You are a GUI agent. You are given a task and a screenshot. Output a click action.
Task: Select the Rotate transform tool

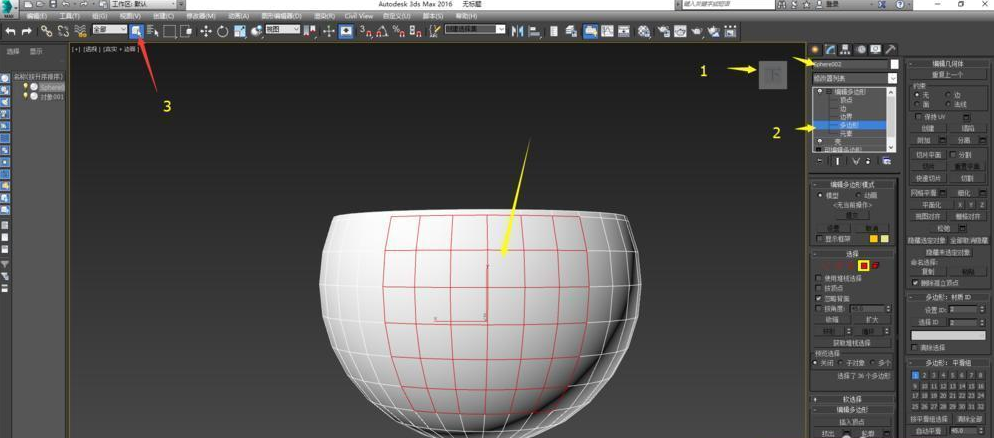point(222,31)
